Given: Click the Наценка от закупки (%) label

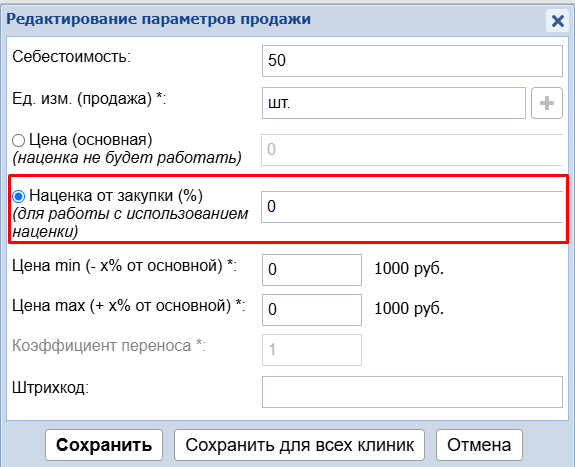Looking at the screenshot, I should [116, 196].
